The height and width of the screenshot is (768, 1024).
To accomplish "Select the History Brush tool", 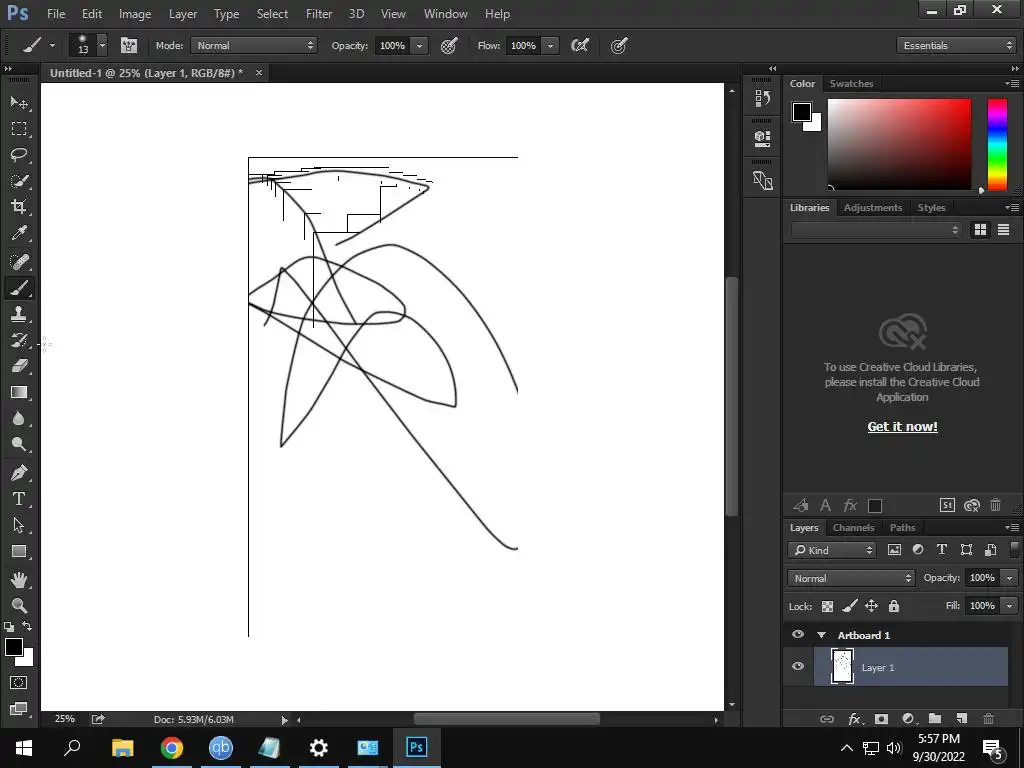I will pyautogui.click(x=19, y=340).
